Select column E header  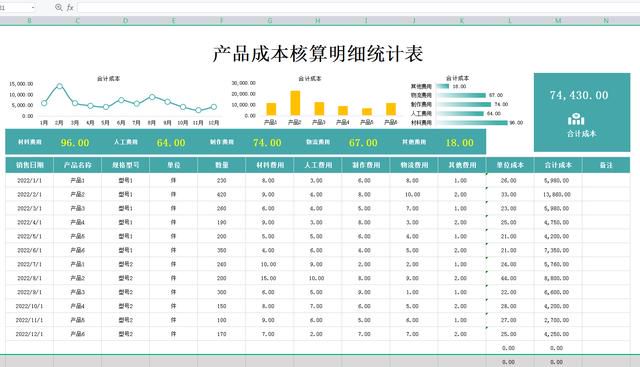coord(173,20)
